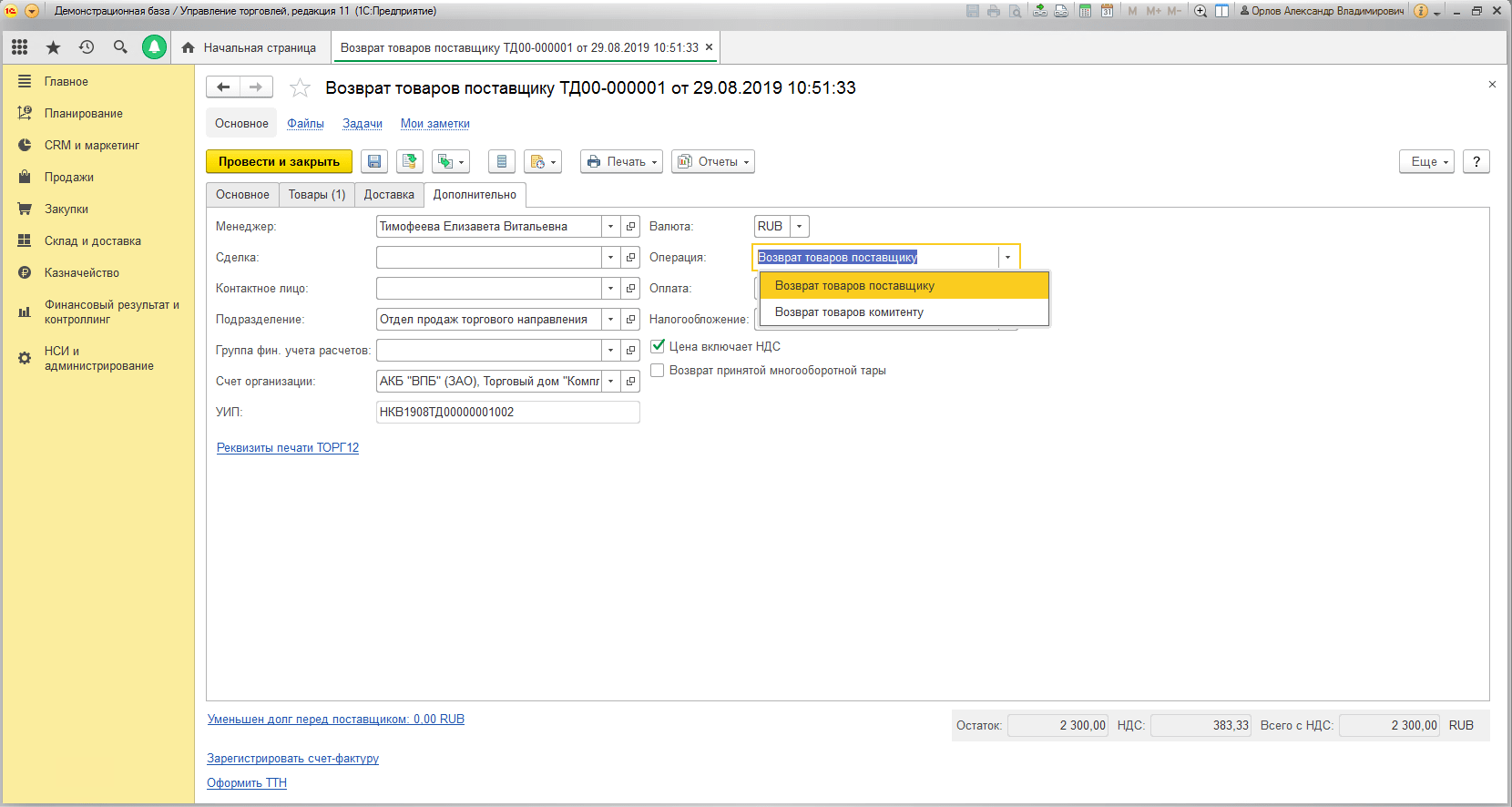Toggle panel layout icon in title bar
The image size is (1512, 807).
[x=1221, y=11]
